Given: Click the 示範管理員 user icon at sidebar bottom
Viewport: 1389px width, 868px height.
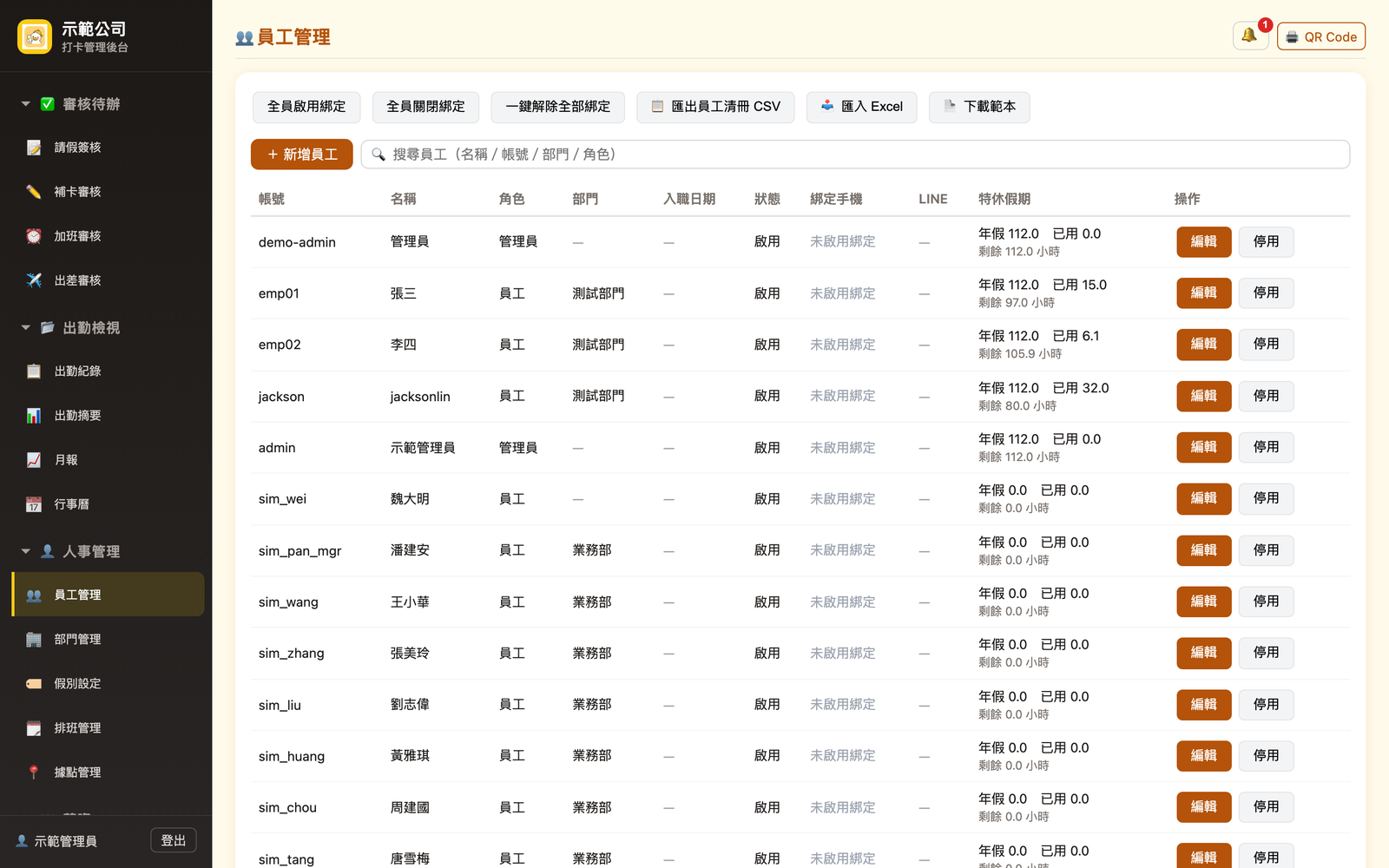Looking at the screenshot, I should pos(22,841).
